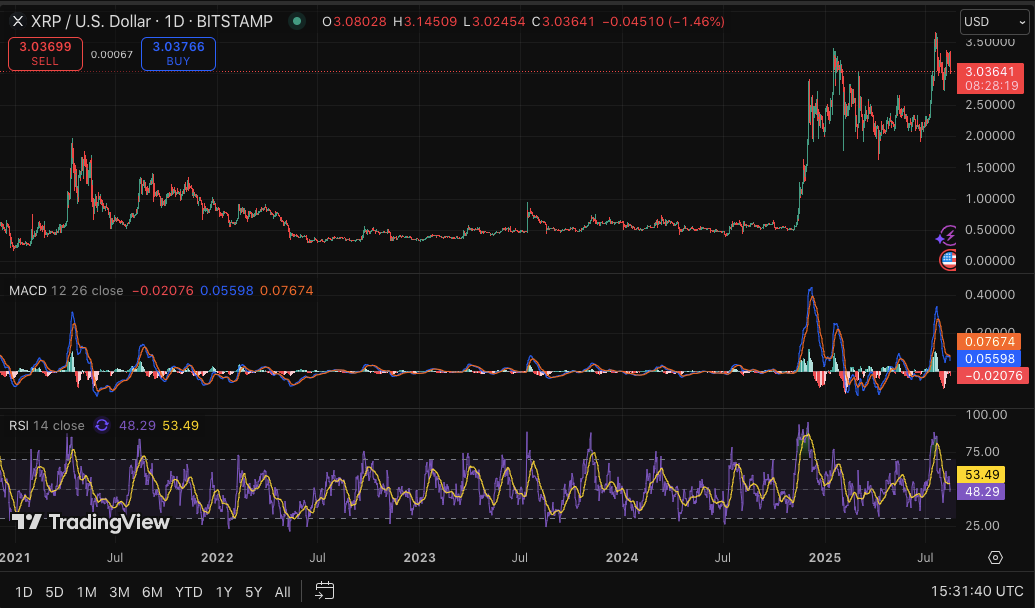Select the 1D time range

tap(24, 592)
